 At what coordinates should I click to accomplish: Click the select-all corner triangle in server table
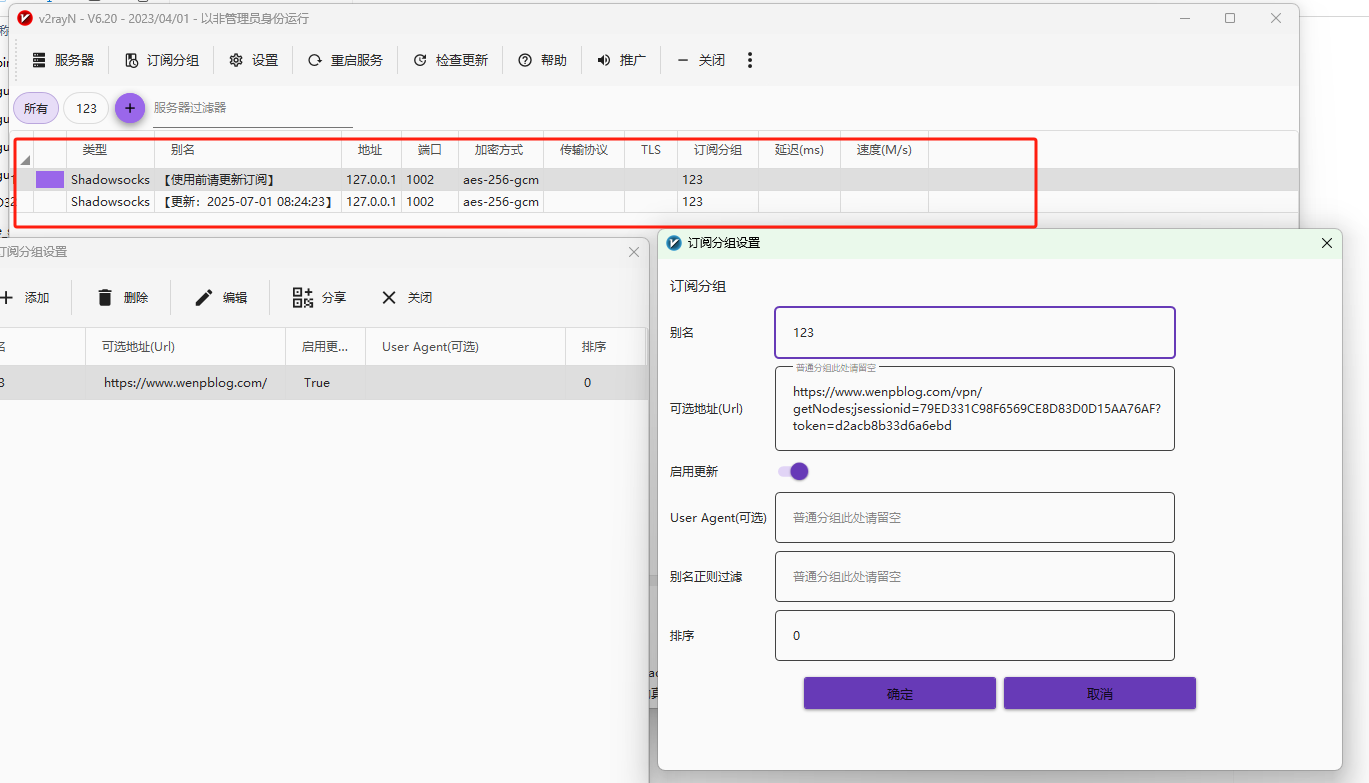25,160
